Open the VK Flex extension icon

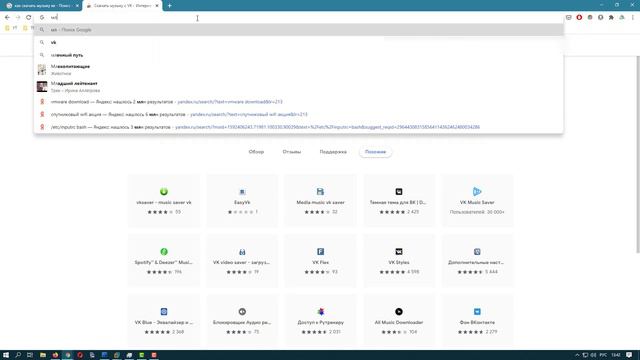320,251
